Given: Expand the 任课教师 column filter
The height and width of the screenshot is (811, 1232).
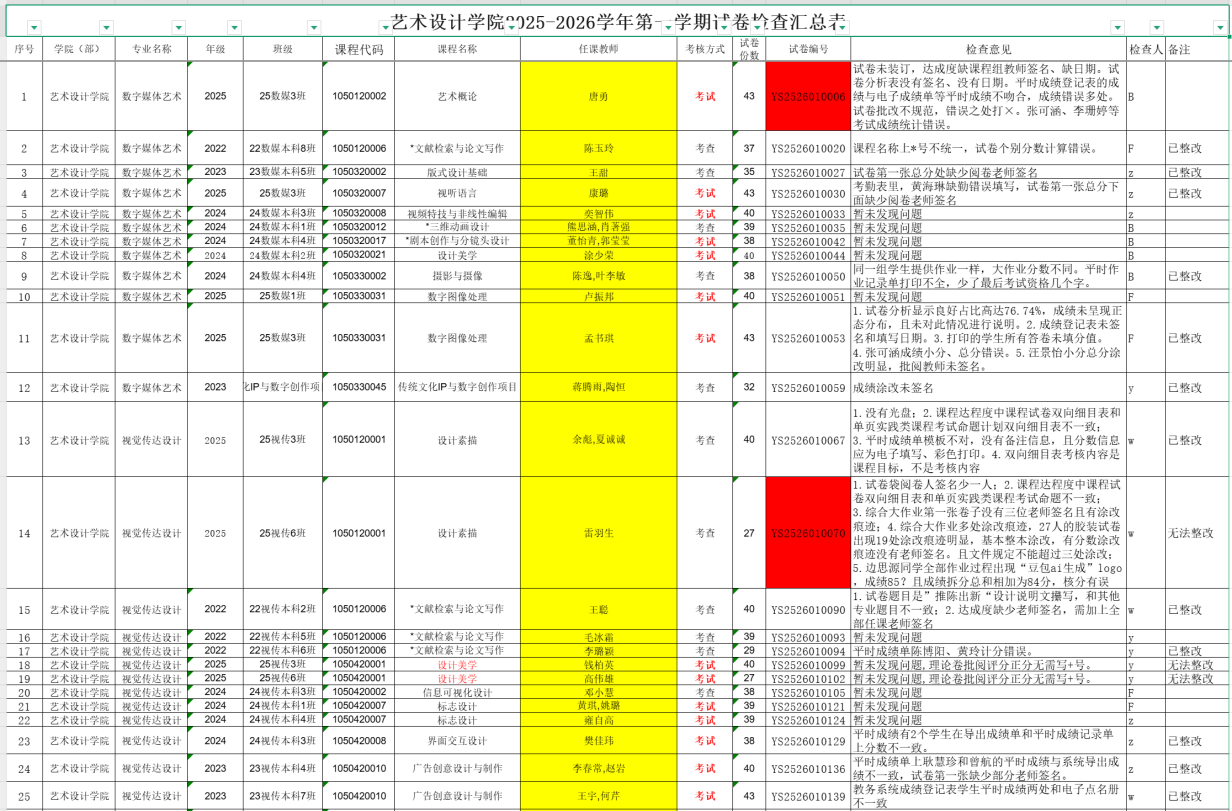Looking at the screenshot, I should coord(668,28).
